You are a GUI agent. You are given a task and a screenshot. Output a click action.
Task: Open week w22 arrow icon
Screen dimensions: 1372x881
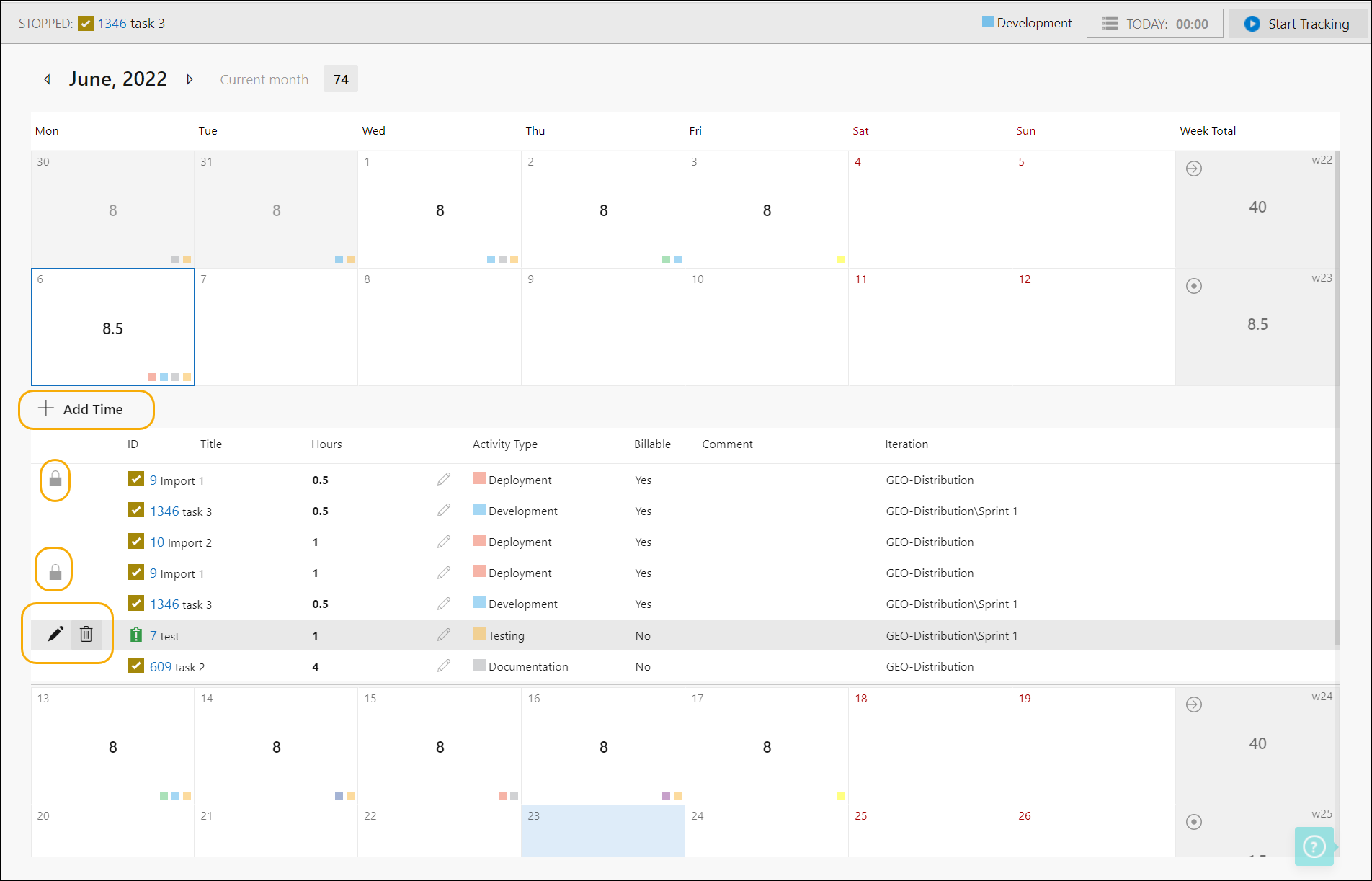point(1194,169)
